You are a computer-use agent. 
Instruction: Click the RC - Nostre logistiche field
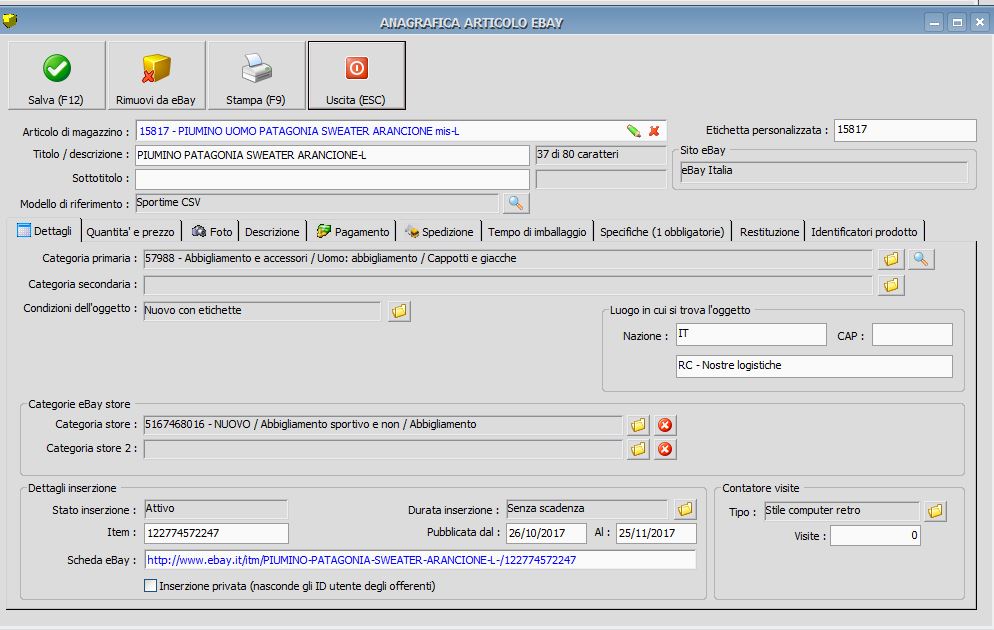[814, 366]
